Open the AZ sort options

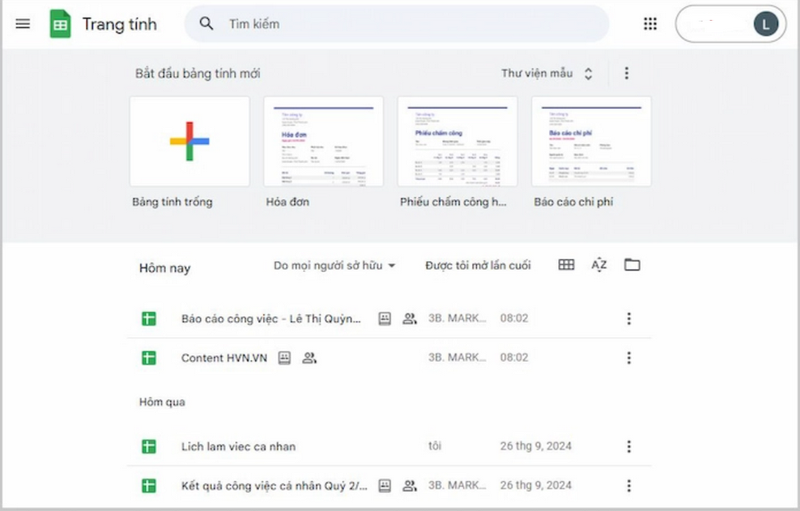599,265
